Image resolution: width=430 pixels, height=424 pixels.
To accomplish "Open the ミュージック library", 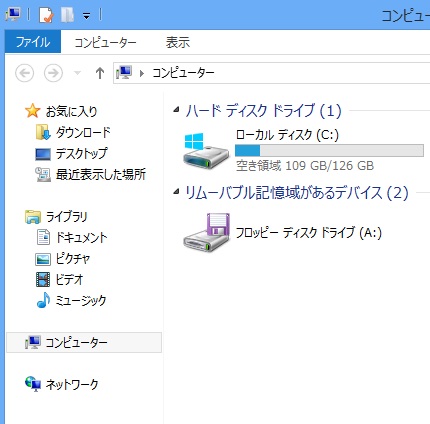I will point(81,300).
